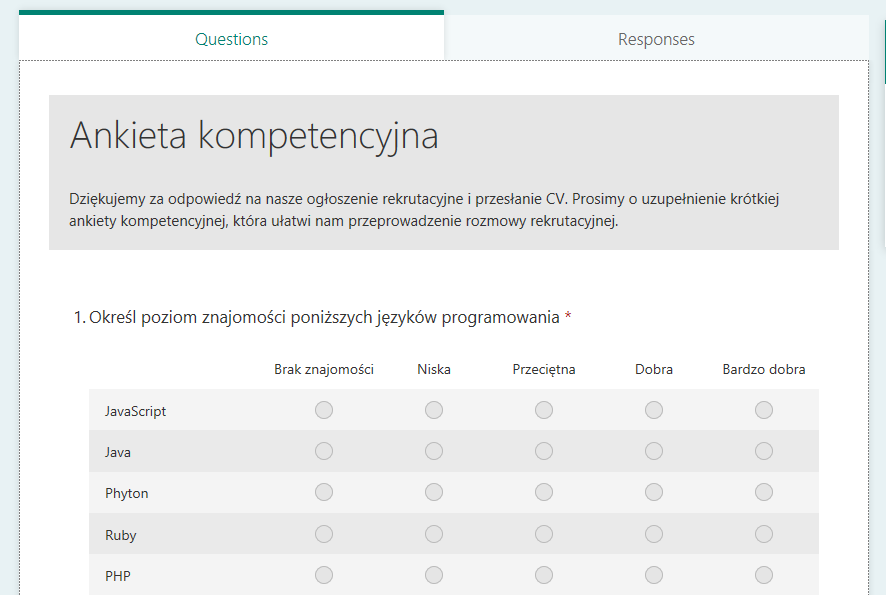886x595 pixels.
Task: Select Bardzo dobra for JavaScript
Action: click(x=764, y=410)
